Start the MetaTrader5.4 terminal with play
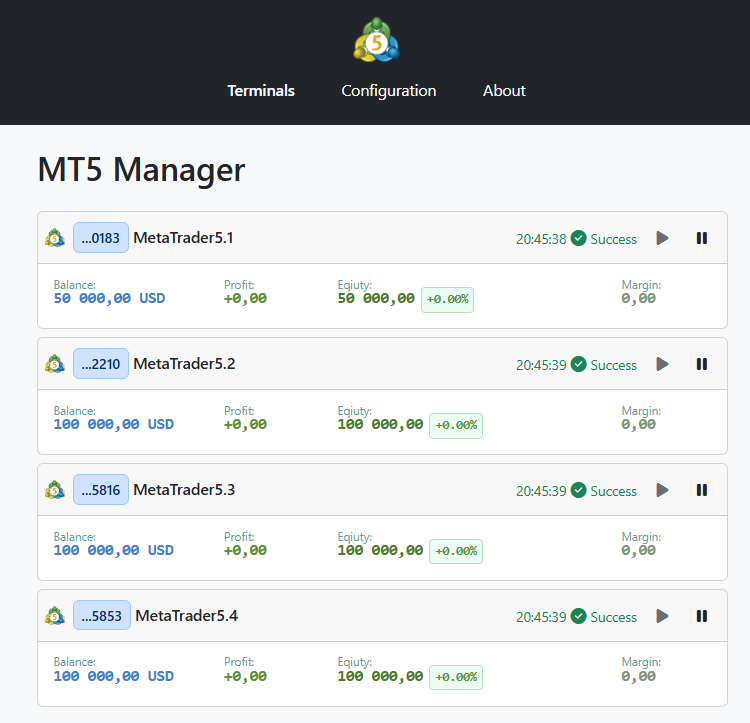 coord(662,616)
